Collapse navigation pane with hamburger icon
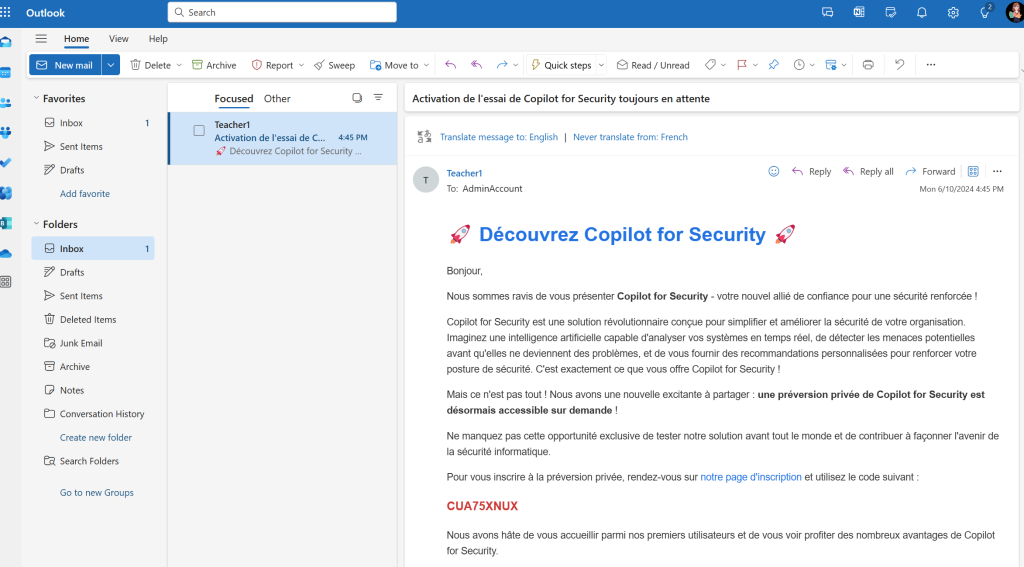Screen dimensions: 1024x567 tap(41, 39)
